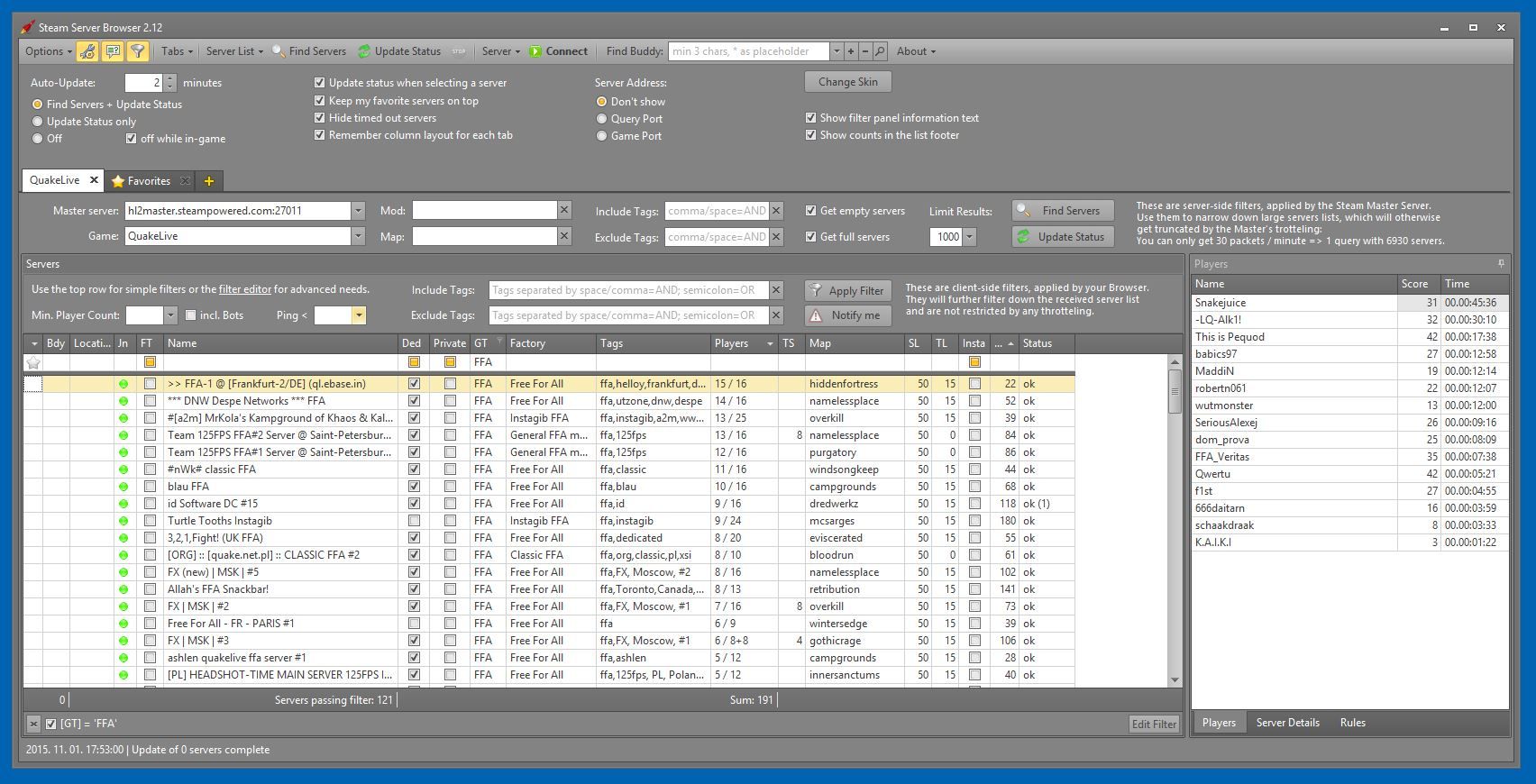Close the QuakeLive tab
Image resolution: width=1536 pixels, height=784 pixels.
(x=93, y=180)
